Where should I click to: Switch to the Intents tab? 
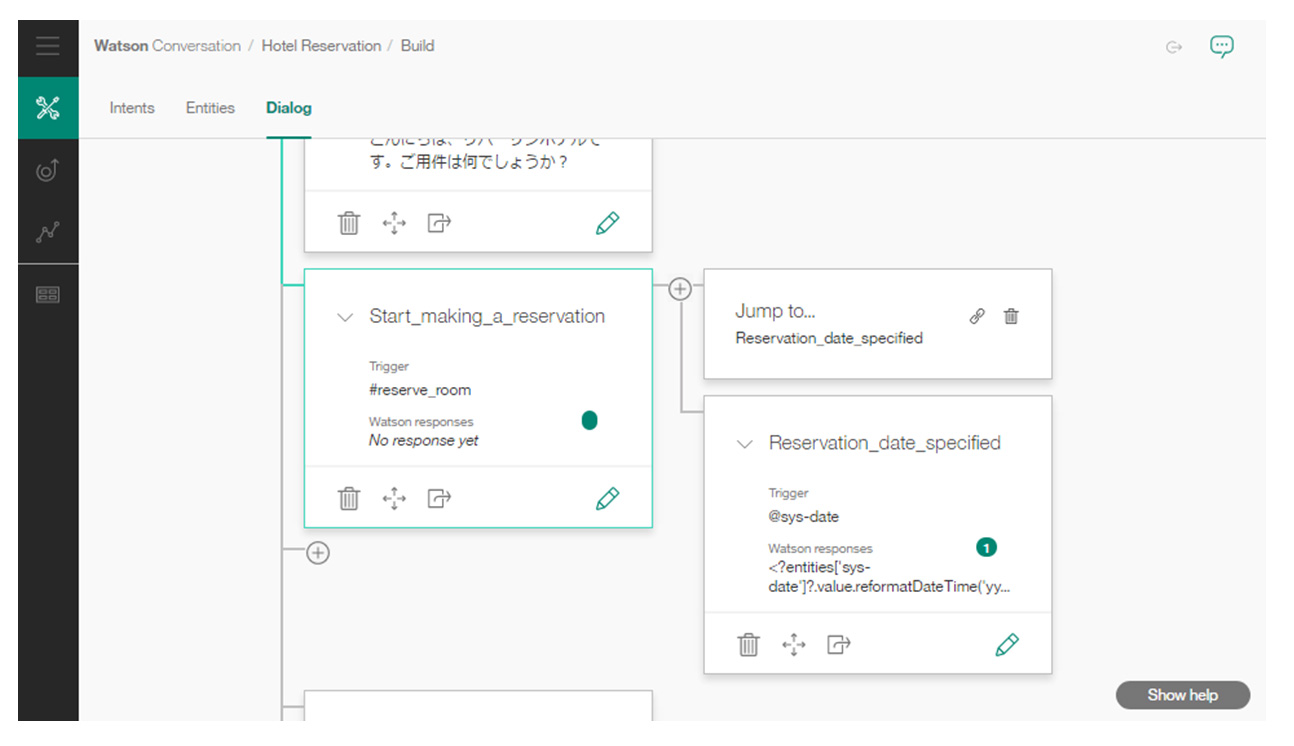132,108
